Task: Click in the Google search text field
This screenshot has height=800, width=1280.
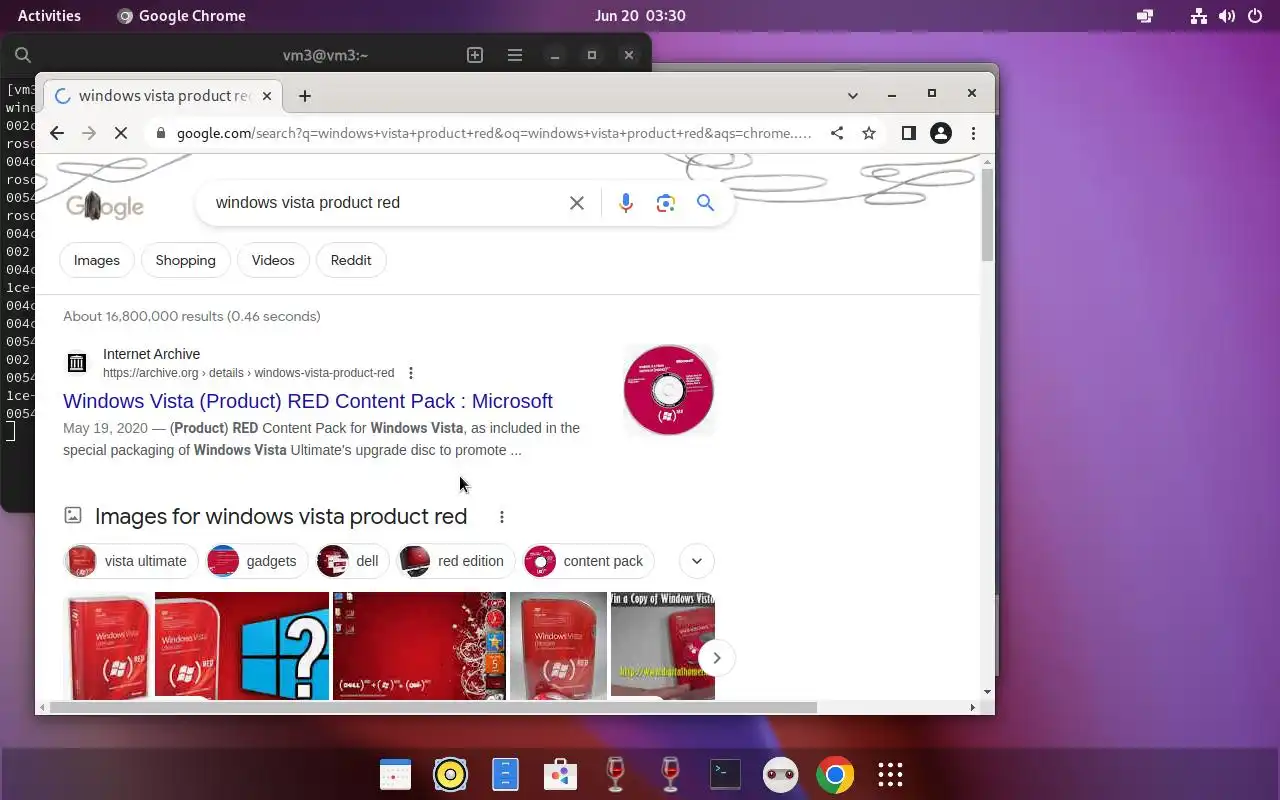Action: tap(385, 203)
